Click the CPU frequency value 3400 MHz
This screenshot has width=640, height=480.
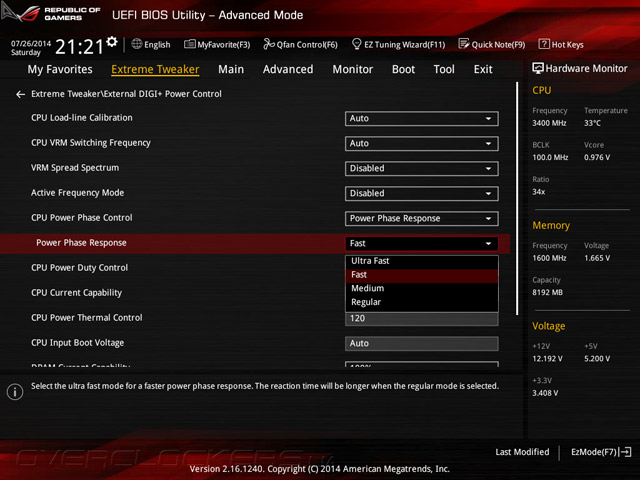549,123
